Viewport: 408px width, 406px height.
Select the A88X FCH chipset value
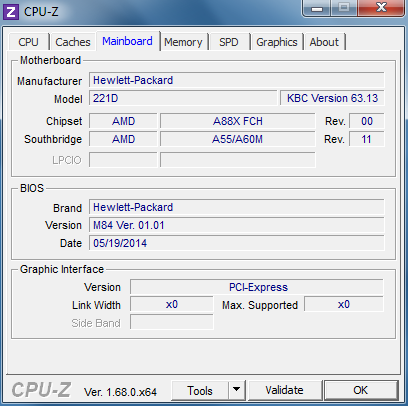pos(238,121)
